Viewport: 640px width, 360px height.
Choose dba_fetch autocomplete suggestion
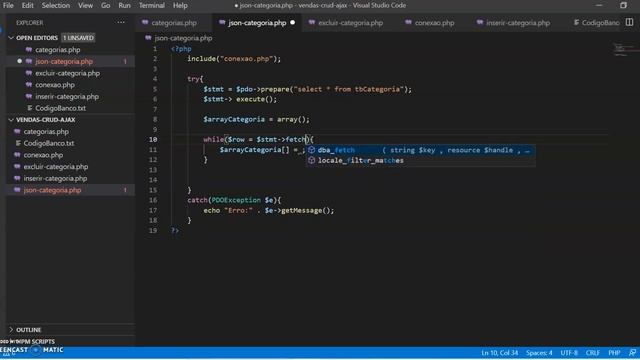pyautogui.click(x=421, y=150)
